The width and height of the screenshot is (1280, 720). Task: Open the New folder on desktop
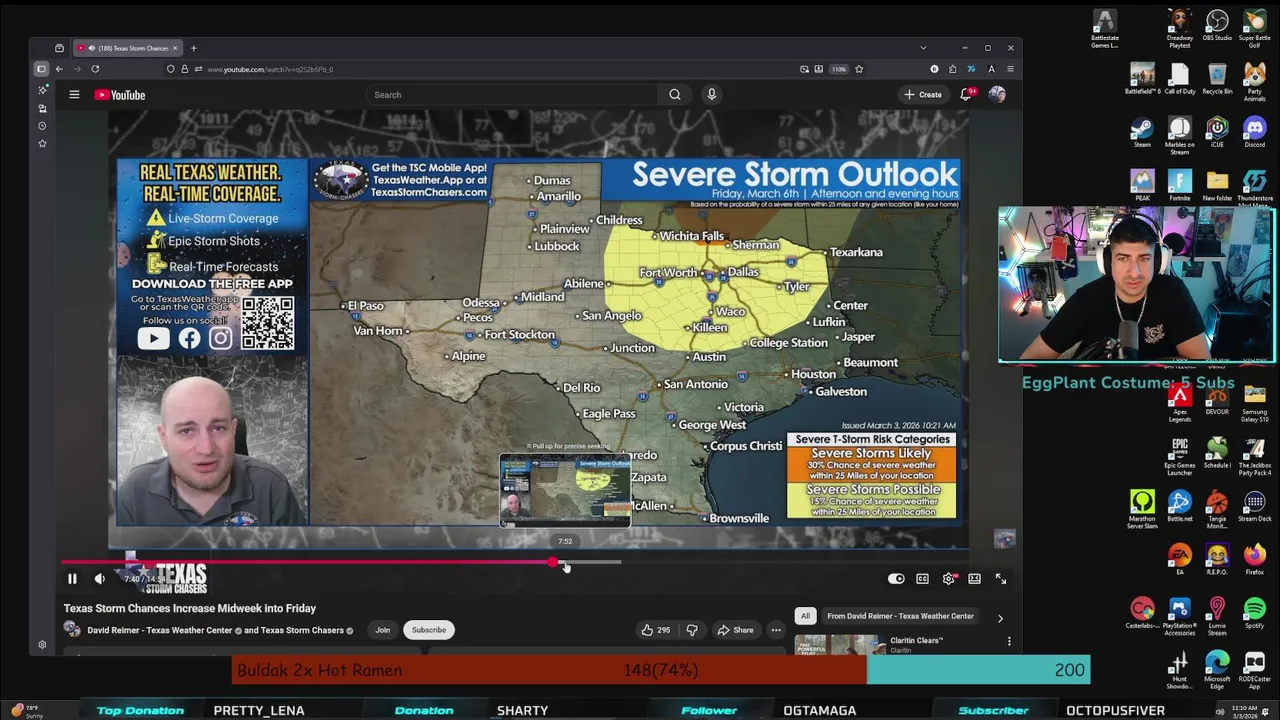point(1217,185)
